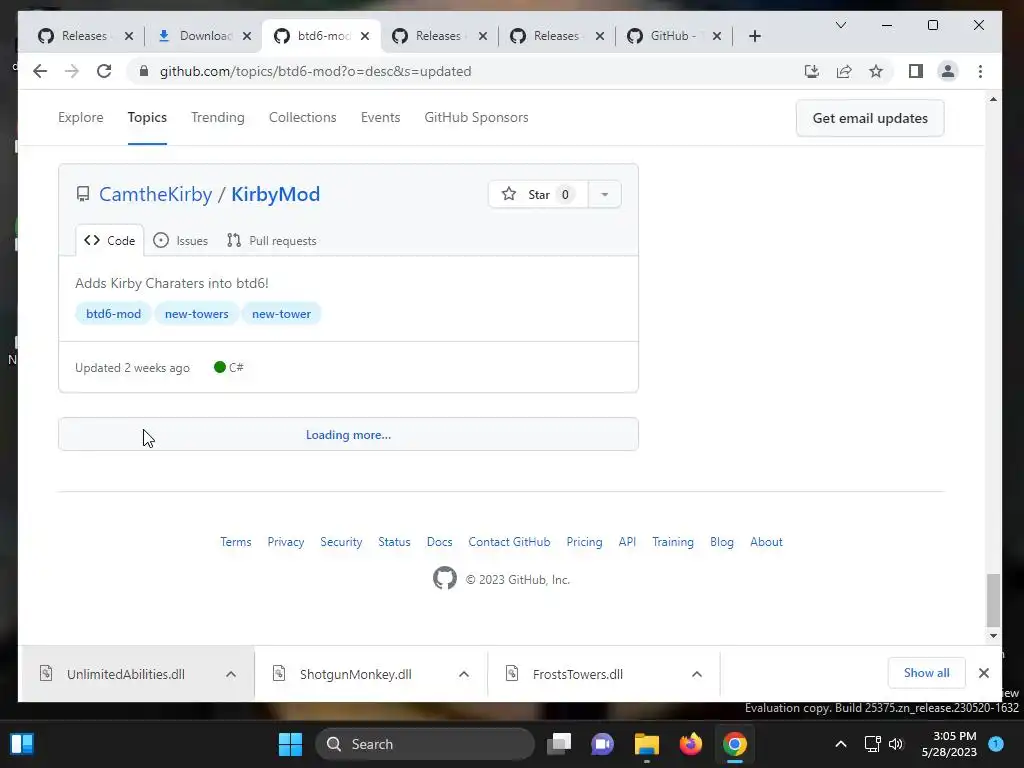
Task: Click the FrostsTowers.dll file icon
Action: coord(512,673)
